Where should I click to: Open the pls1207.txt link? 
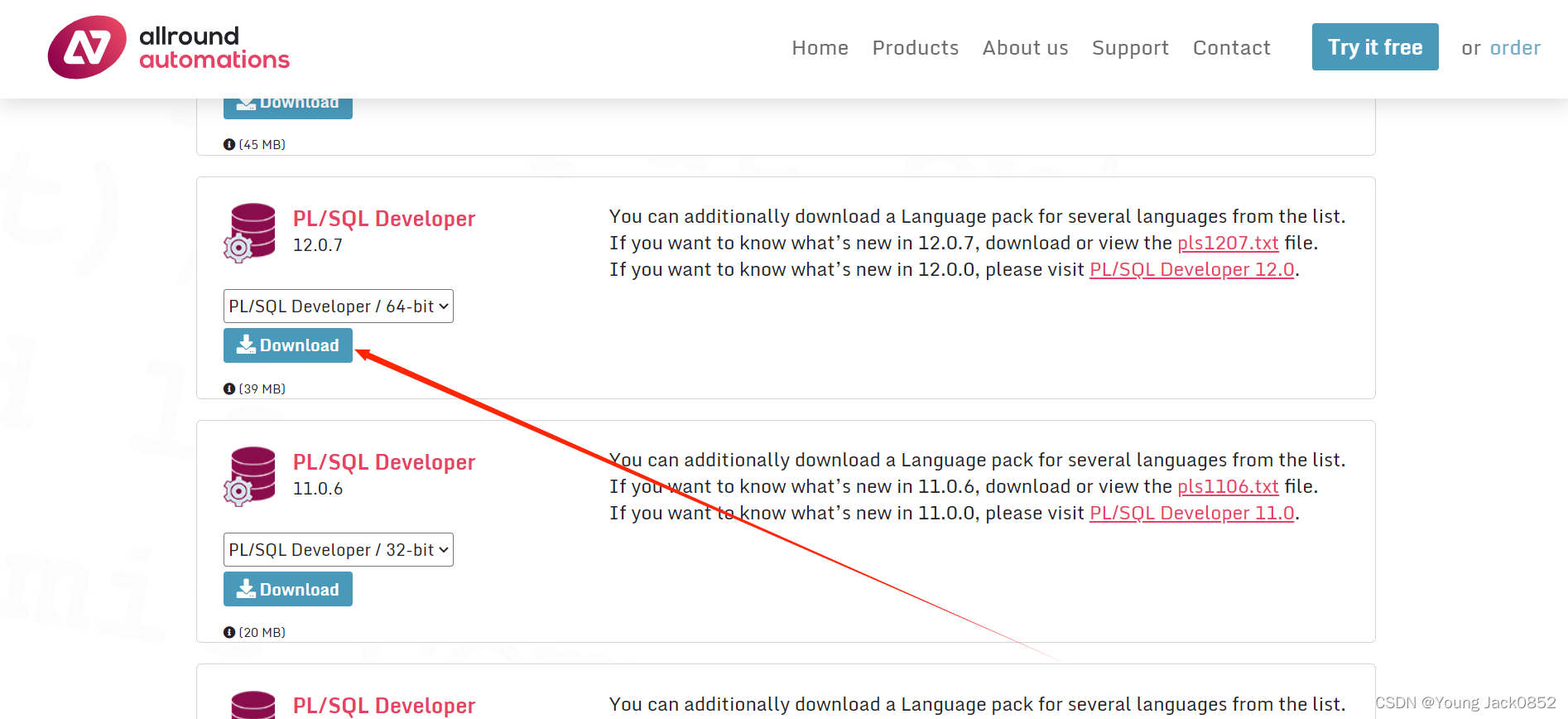[1228, 243]
